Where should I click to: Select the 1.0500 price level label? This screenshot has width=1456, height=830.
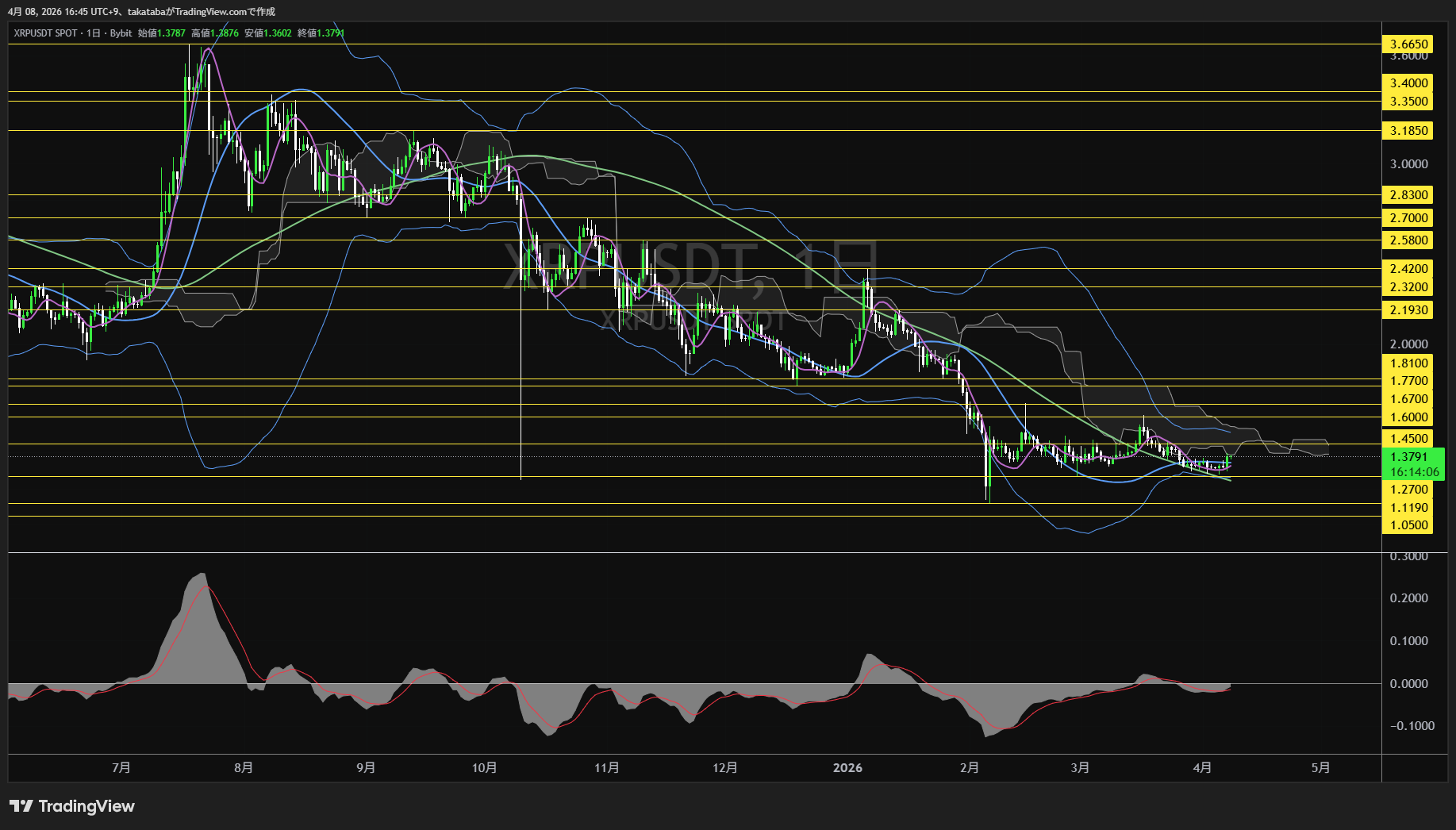[1408, 525]
